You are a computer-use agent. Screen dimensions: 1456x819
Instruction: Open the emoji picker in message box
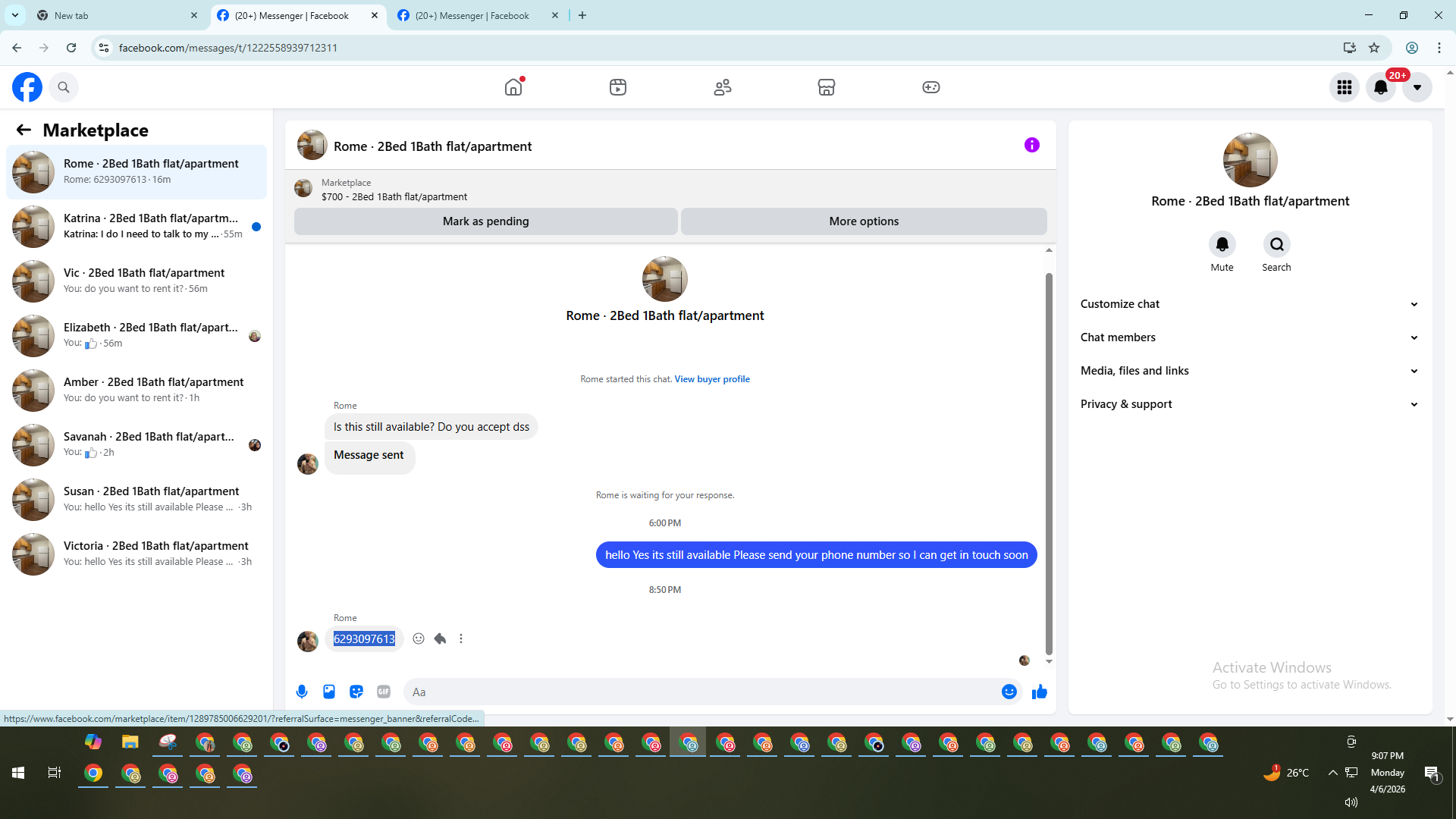pos(1009,692)
